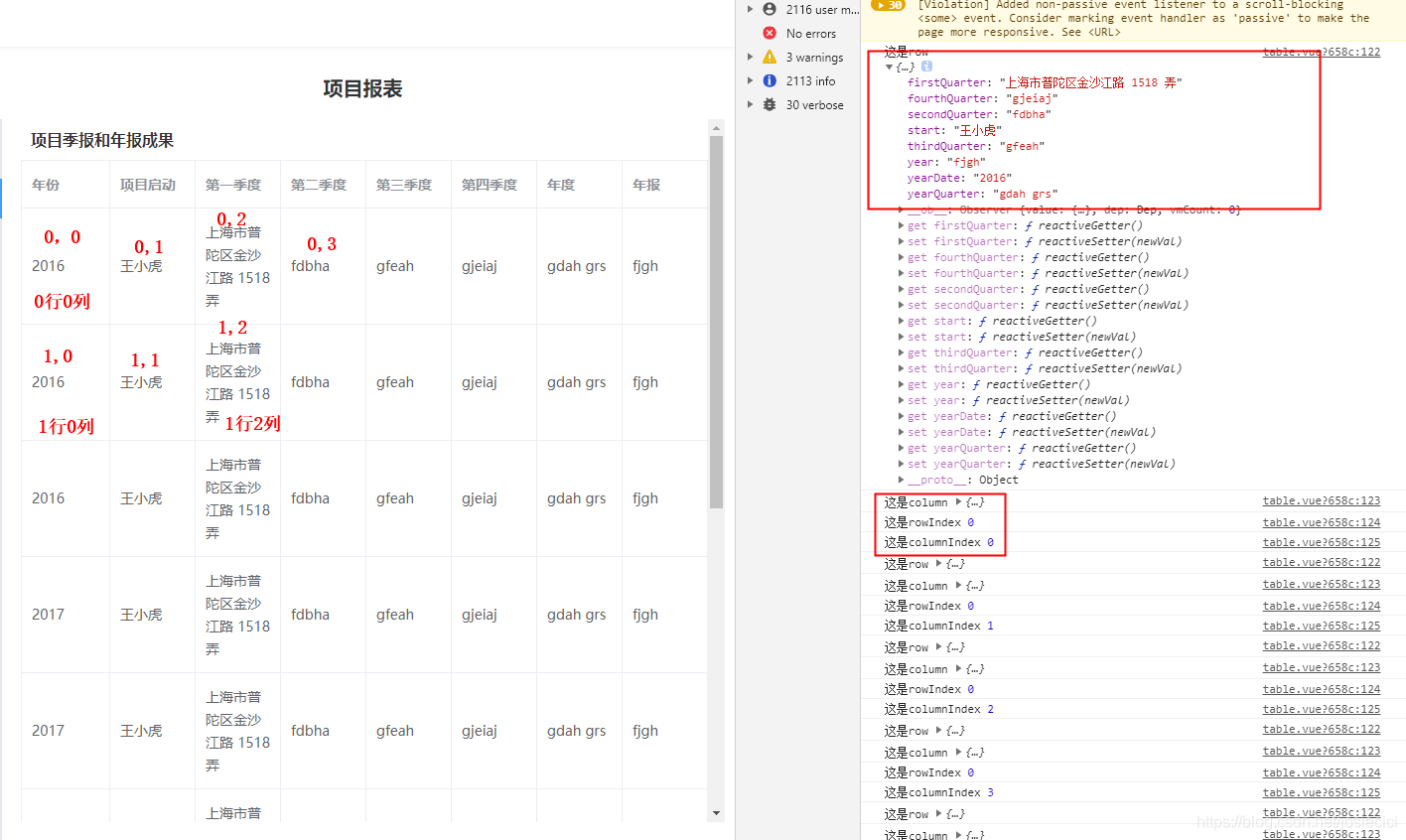Expand the get yearQuarter getter
The height and width of the screenshot is (840, 1406).
tap(901, 448)
